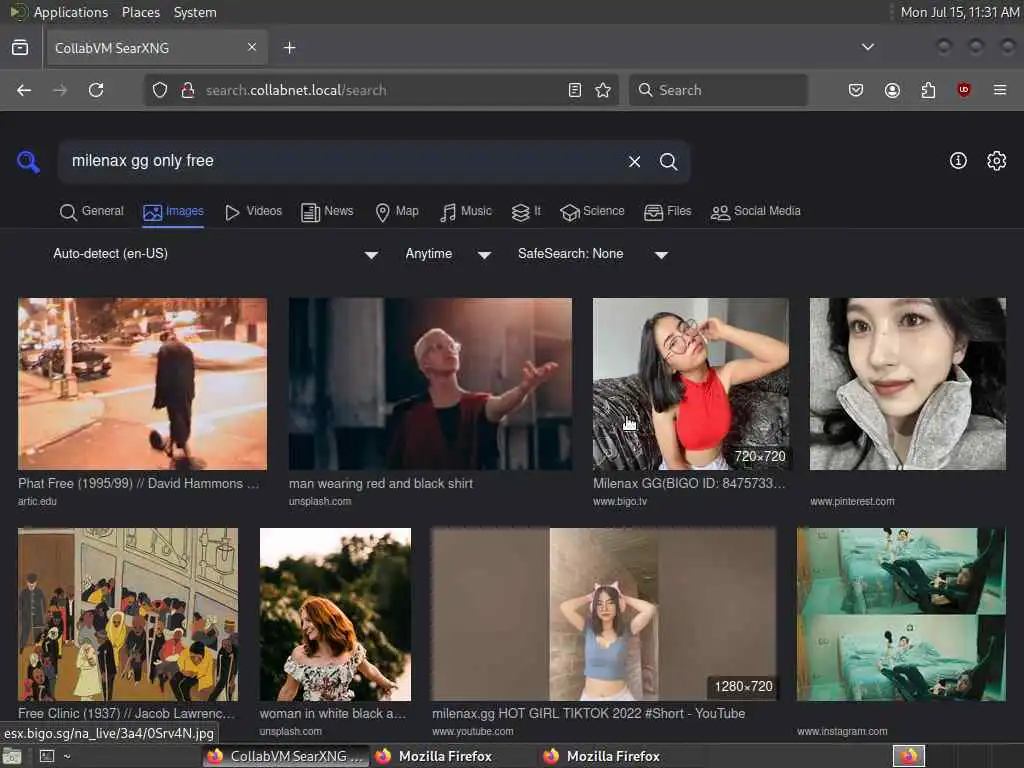Click the Firefox icon in bottom-right tray
Viewport: 1024px width, 768px height.
pos(909,756)
